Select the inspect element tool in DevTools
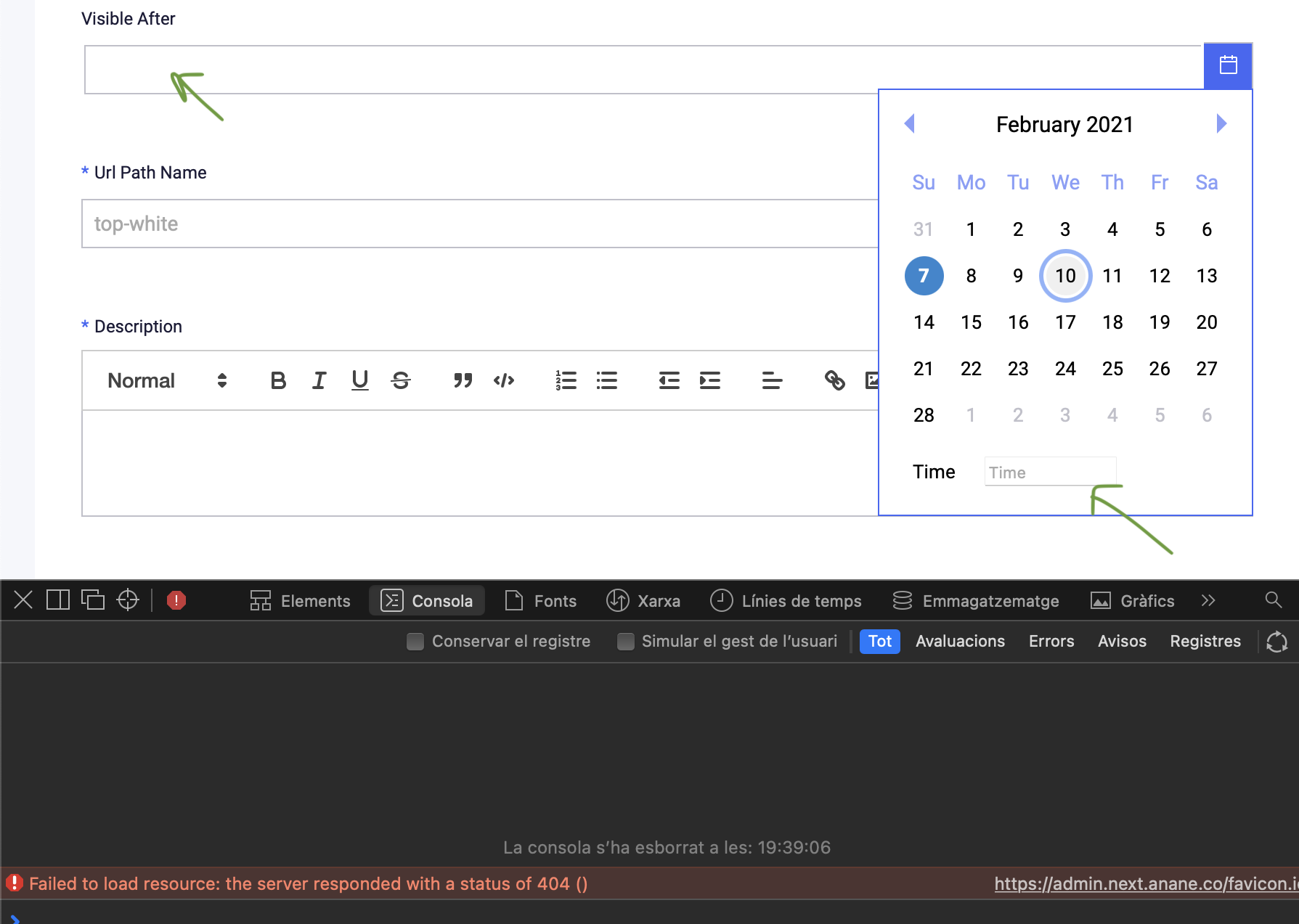This screenshot has height=924, width=1299. click(128, 600)
